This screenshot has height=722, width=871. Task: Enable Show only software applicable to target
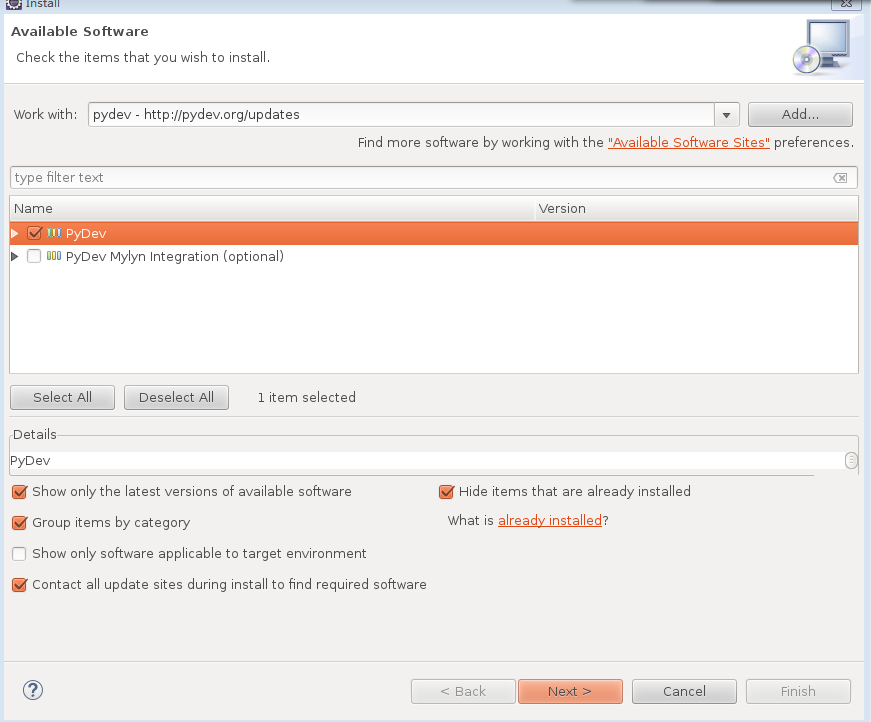(19, 554)
